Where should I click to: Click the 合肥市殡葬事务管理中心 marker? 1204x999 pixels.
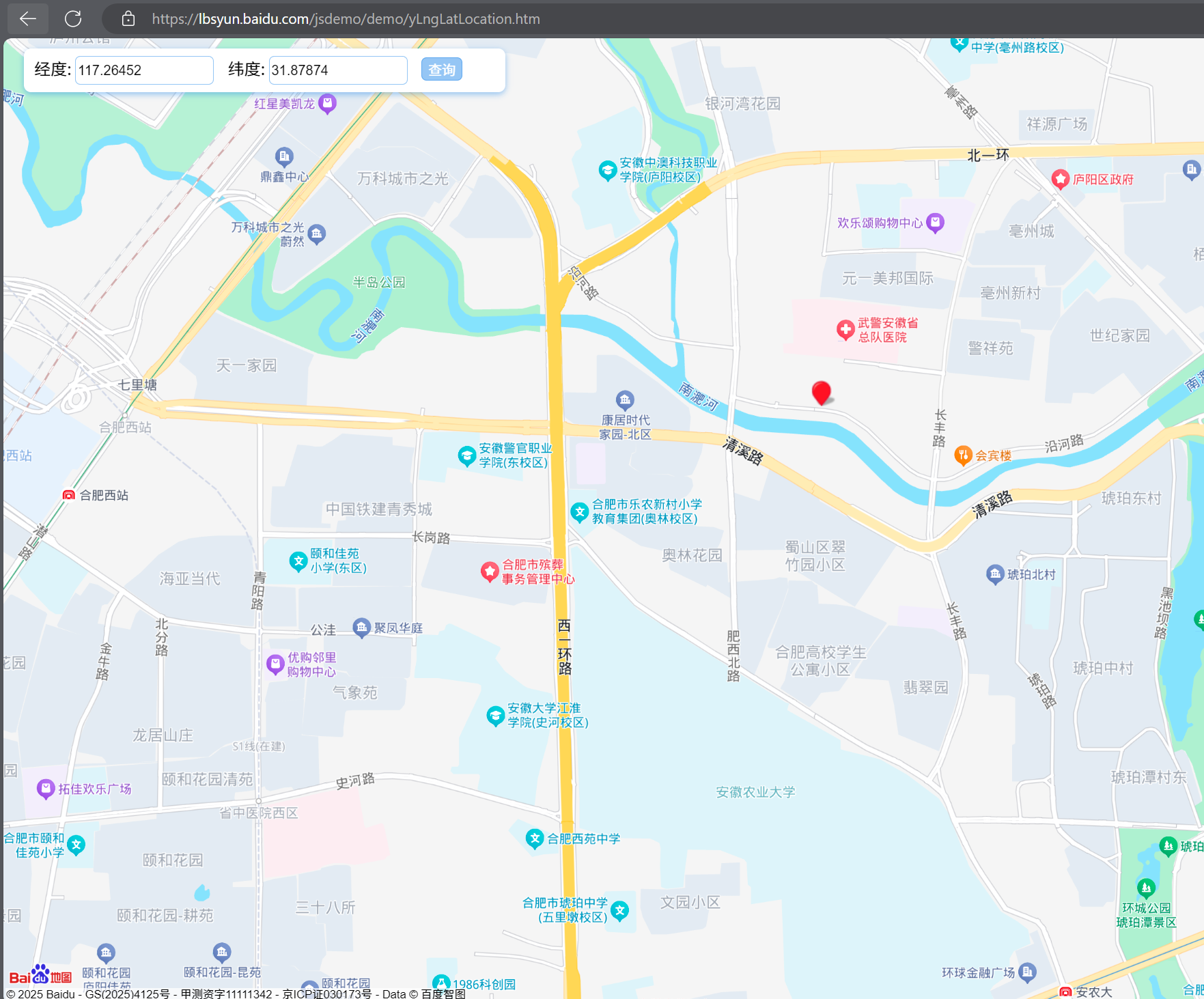click(489, 572)
